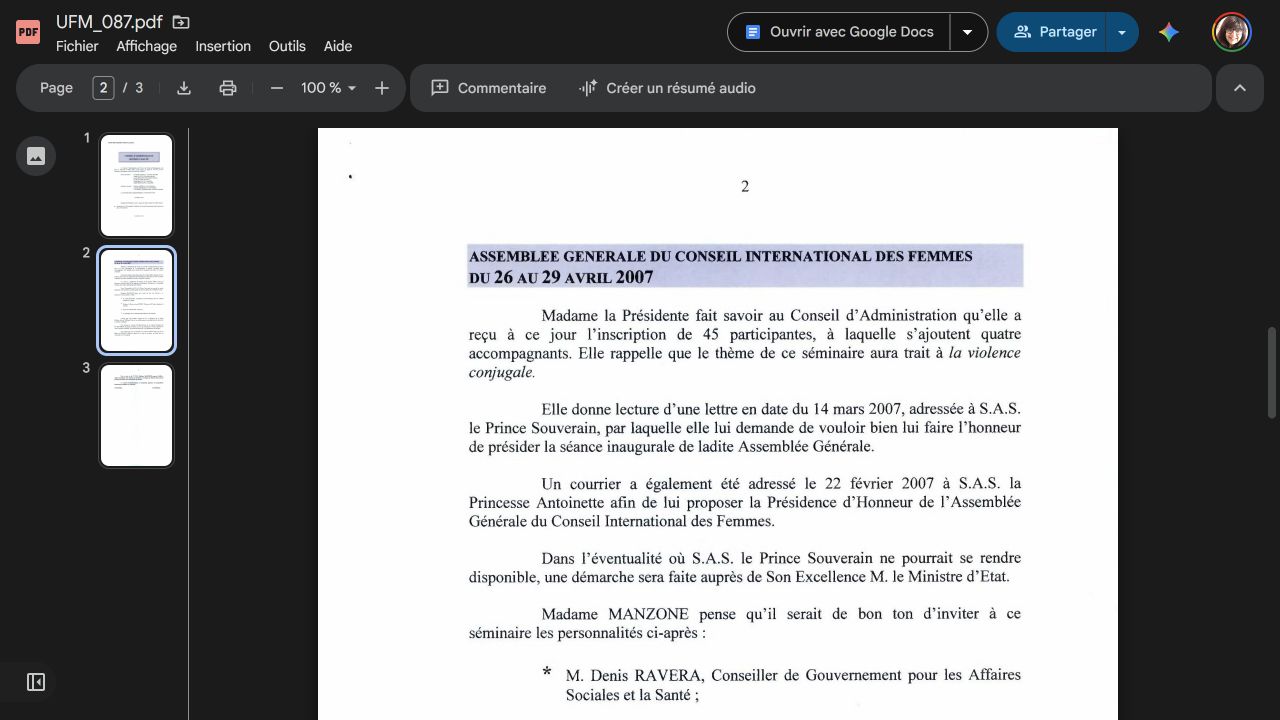The image size is (1280, 720).
Task: Click the print icon
Action: pos(228,88)
